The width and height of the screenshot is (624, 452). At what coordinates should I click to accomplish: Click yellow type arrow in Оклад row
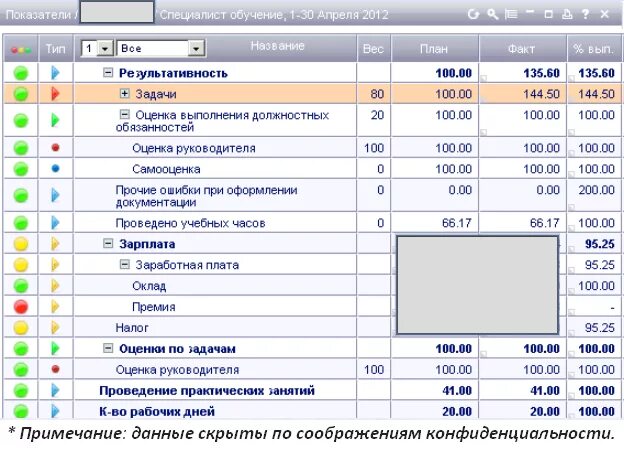[55, 286]
